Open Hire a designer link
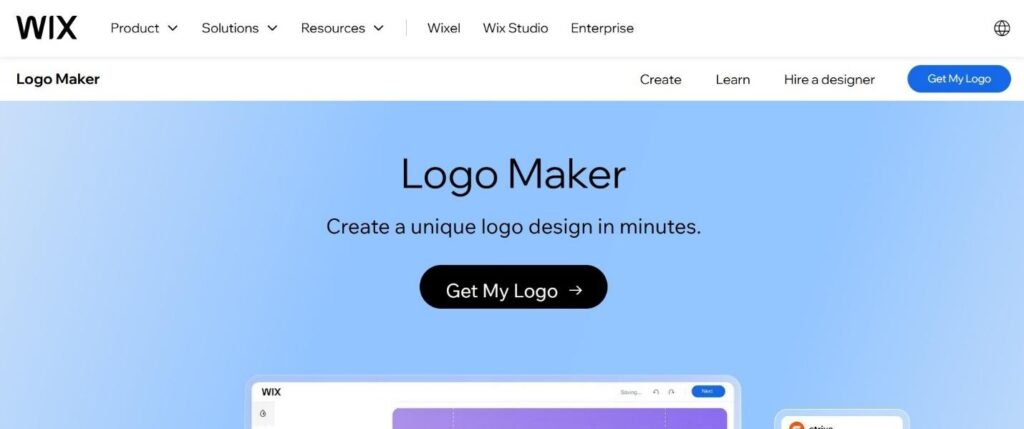The width and height of the screenshot is (1024, 429). [x=829, y=80]
